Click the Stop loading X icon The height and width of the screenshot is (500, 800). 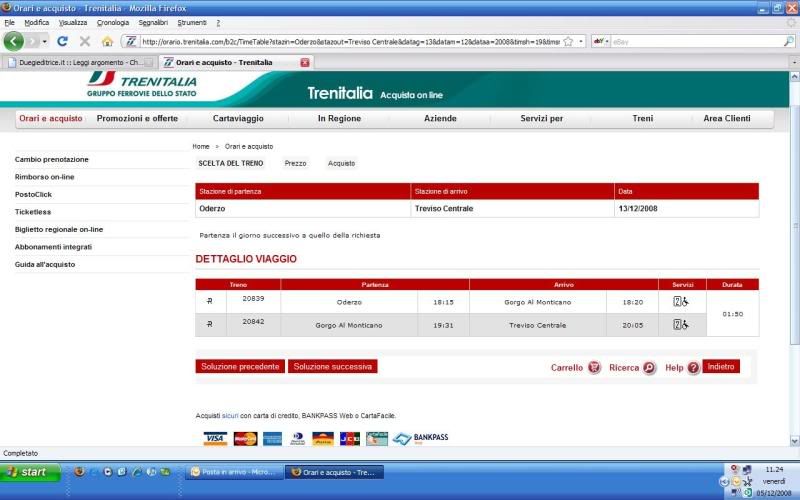85,41
